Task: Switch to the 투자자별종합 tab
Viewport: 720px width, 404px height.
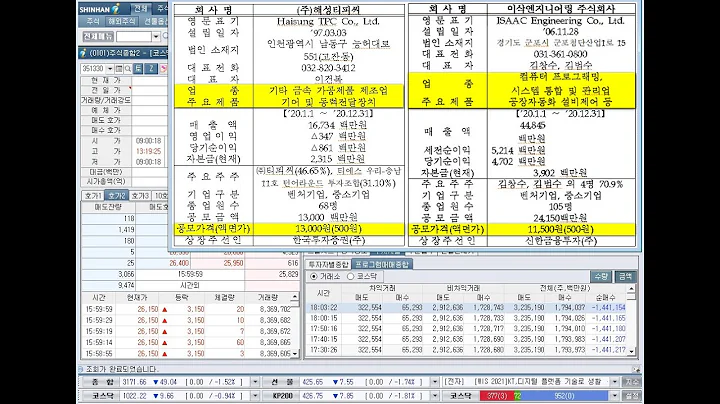Action: [328, 265]
